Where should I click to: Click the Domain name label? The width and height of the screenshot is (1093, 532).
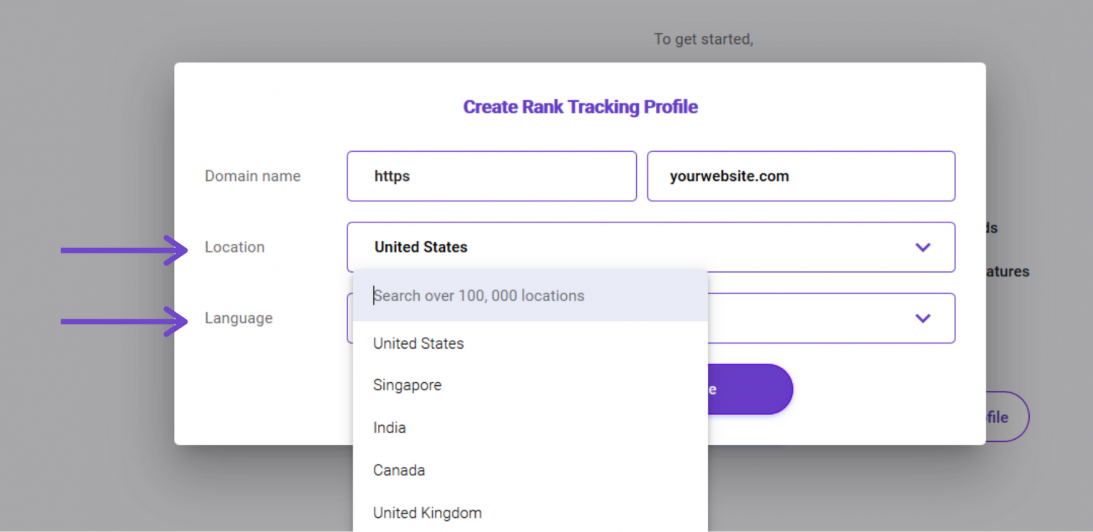[252, 176]
